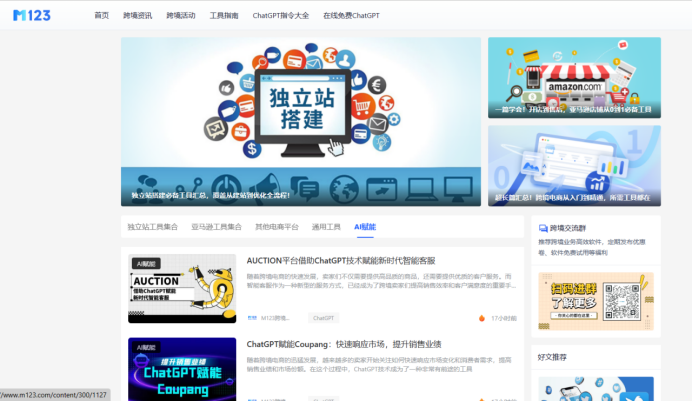Open the ChatGPT赋能Coupang article thumbnail
This screenshot has width=693, height=402.
point(182,369)
